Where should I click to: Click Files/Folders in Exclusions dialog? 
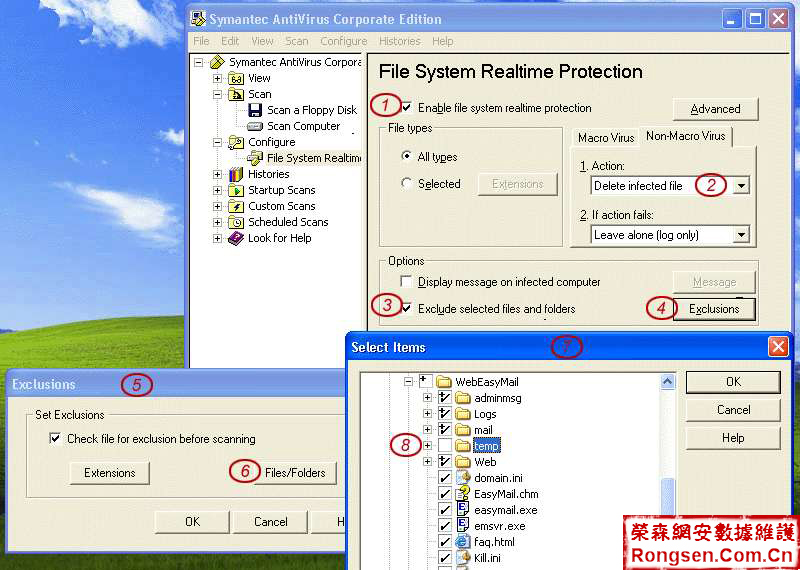pyautogui.click(x=295, y=473)
